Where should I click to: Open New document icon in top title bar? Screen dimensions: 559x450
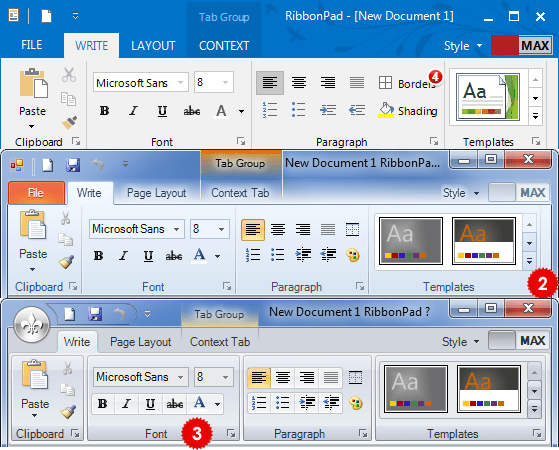click(x=46, y=16)
